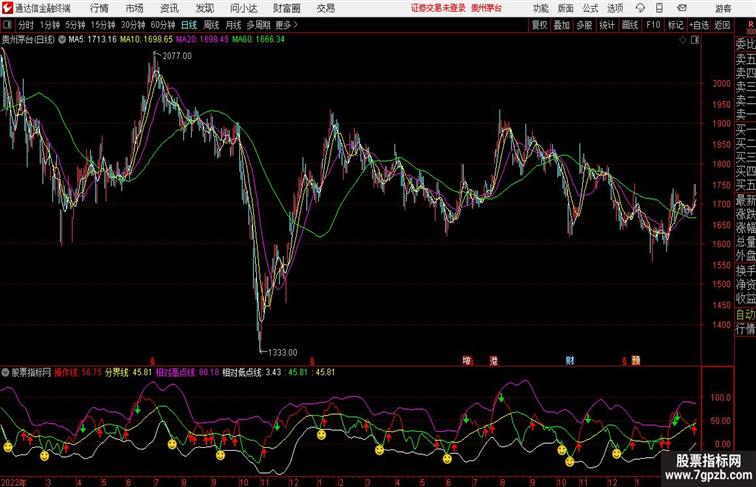Click 证券交易未登录 login status link

tap(438, 8)
